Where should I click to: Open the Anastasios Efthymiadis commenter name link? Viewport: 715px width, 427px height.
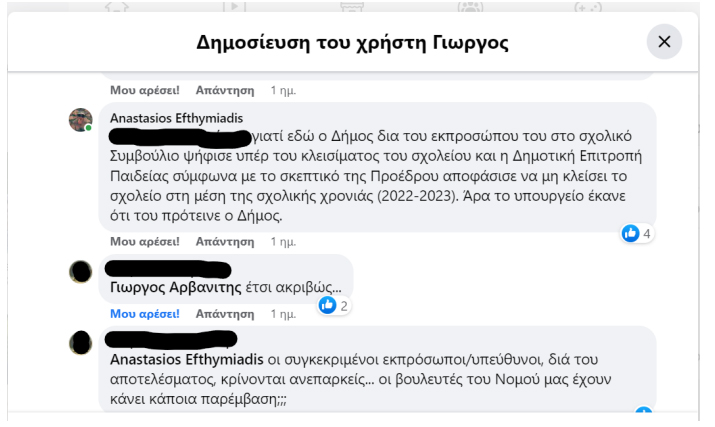click(175, 117)
